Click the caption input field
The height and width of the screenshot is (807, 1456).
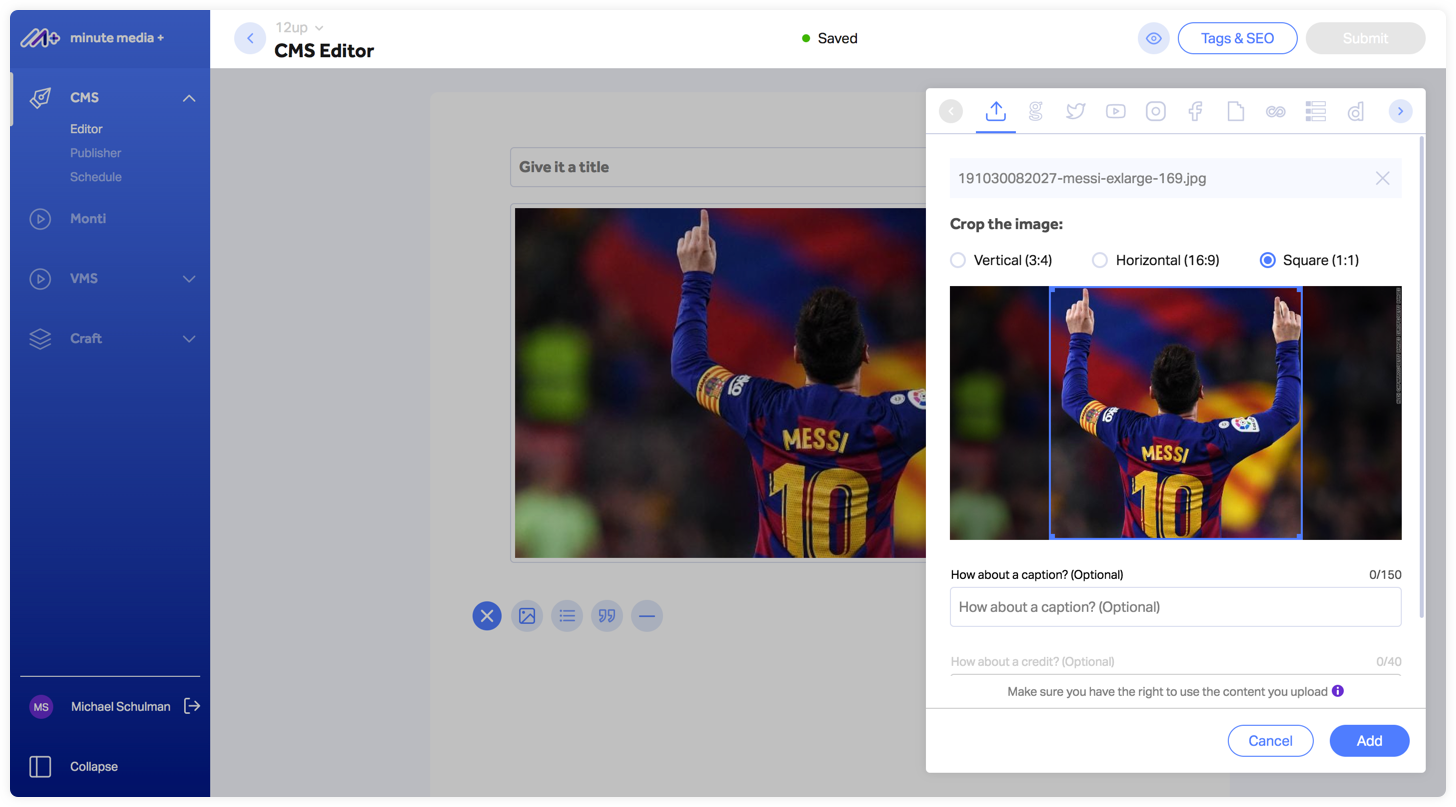point(1175,607)
